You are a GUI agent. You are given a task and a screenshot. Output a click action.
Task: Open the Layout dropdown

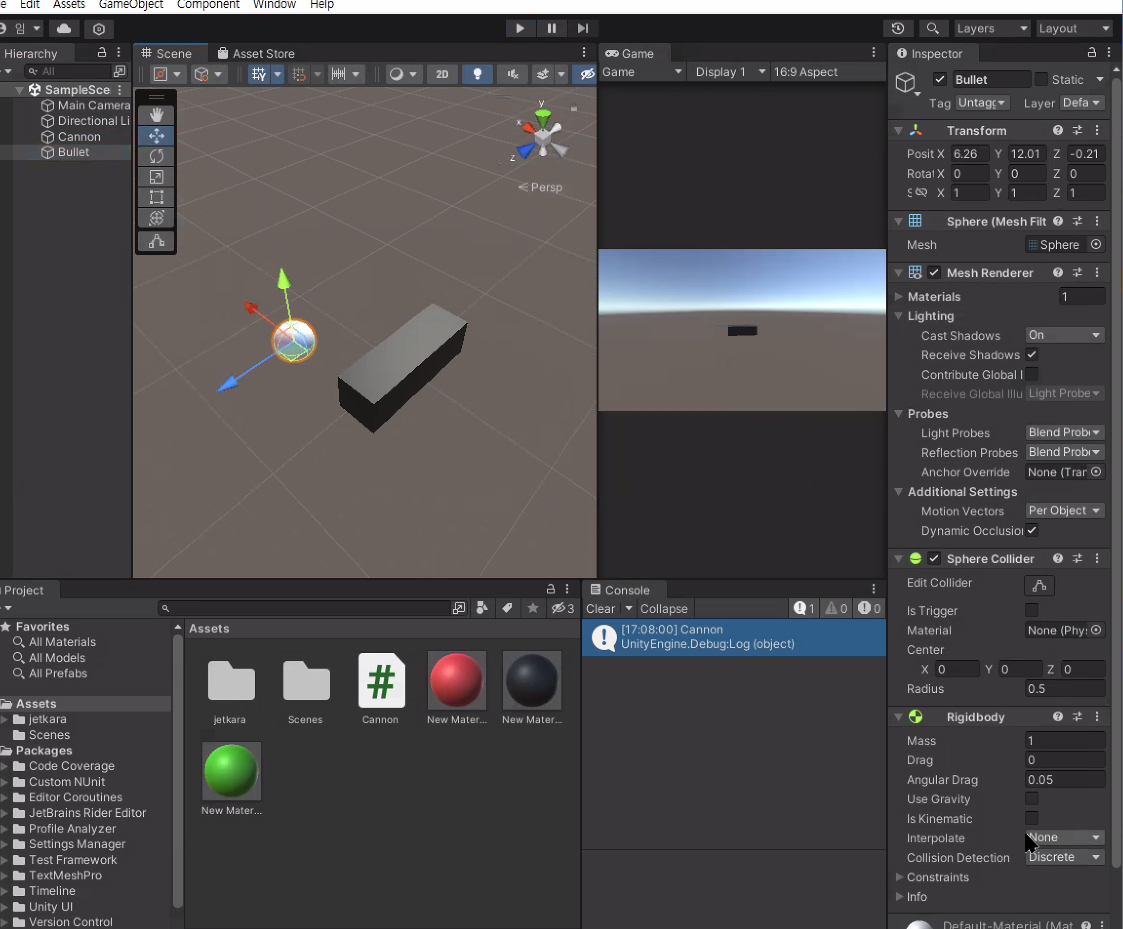(1073, 29)
